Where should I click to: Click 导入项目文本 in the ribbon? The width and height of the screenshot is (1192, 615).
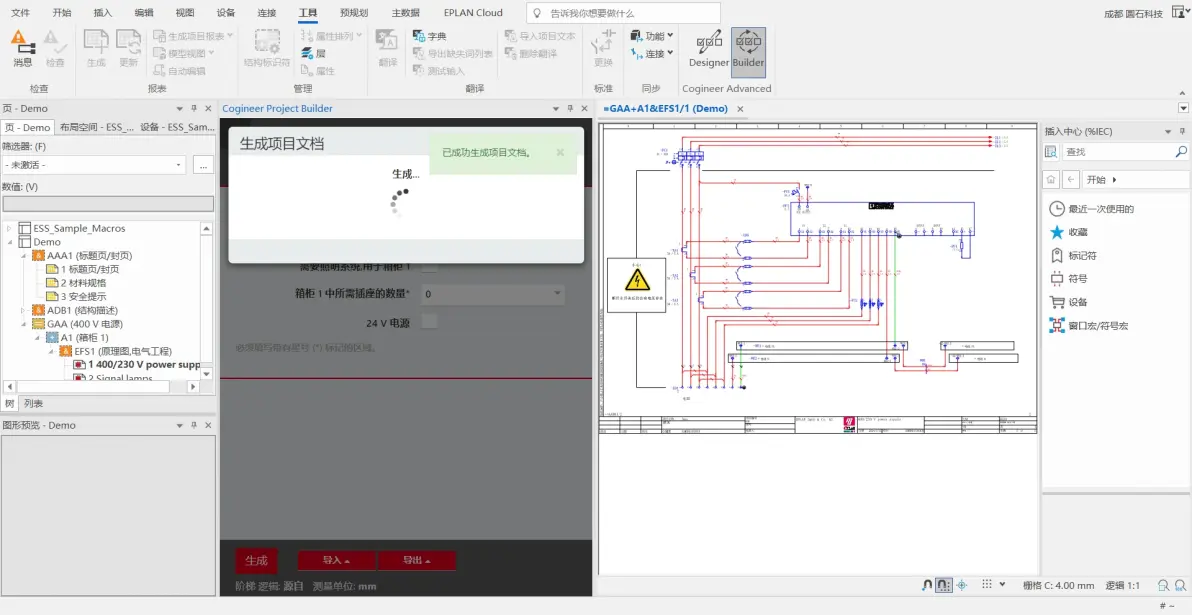[x=541, y=36]
